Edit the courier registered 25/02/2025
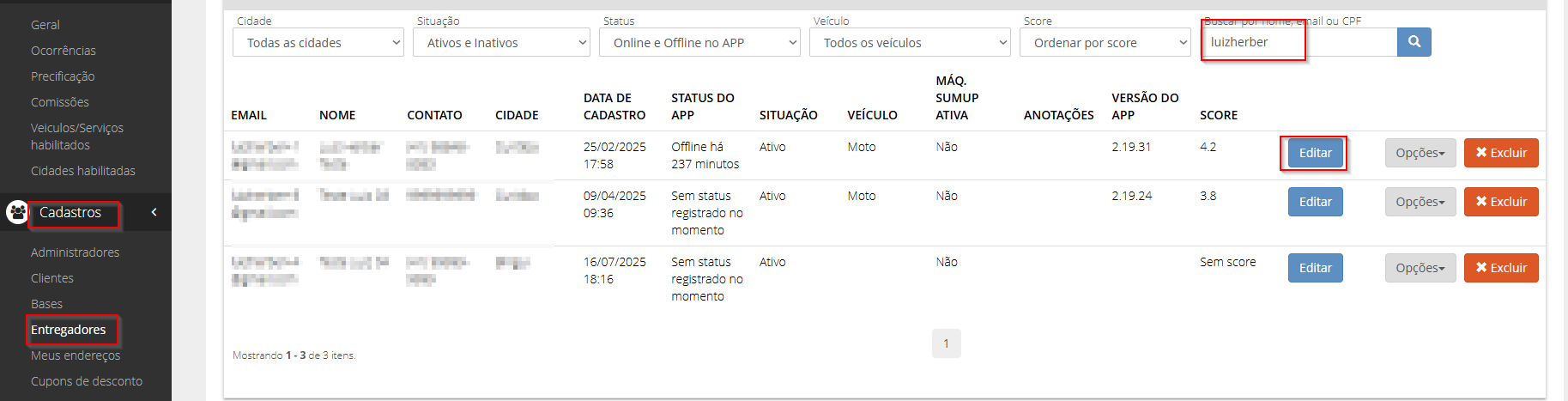This screenshot has width=1568, height=401. click(1315, 153)
